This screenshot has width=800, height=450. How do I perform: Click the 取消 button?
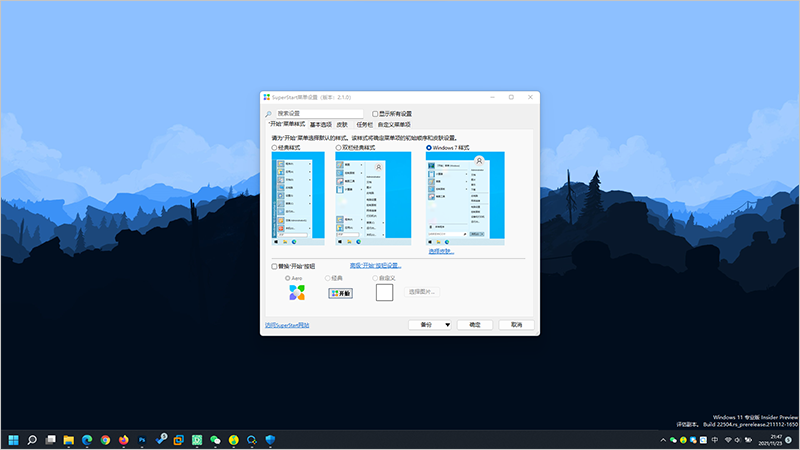tap(516, 325)
